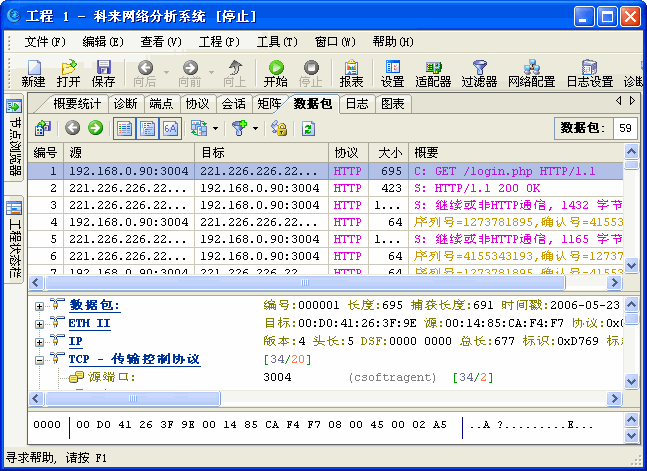Image resolution: width=647 pixels, height=471 pixels.
Task: Open the 网络配置 tool
Action: pyautogui.click(x=531, y=73)
